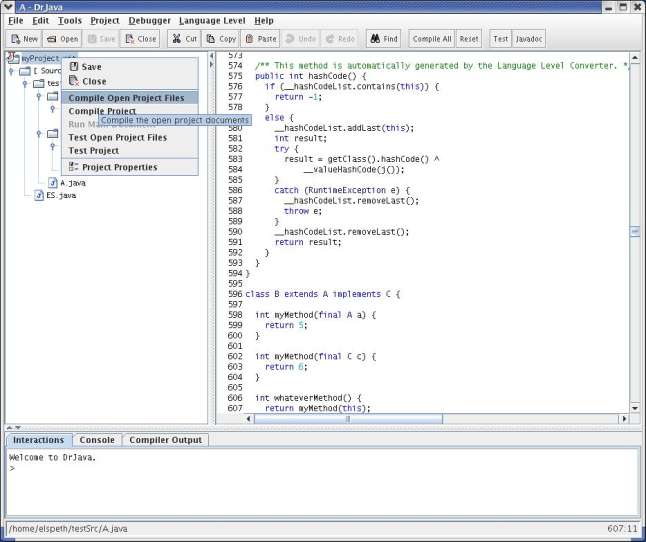Click the Paste clipboard icon
The height and width of the screenshot is (542, 646).
[x=250, y=39]
